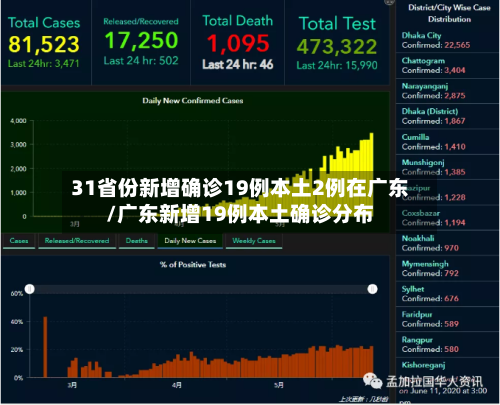Image resolution: width=500 pixels, height=405 pixels.
Task: Choose Cumilla in case distribution list
Action: click(x=447, y=142)
